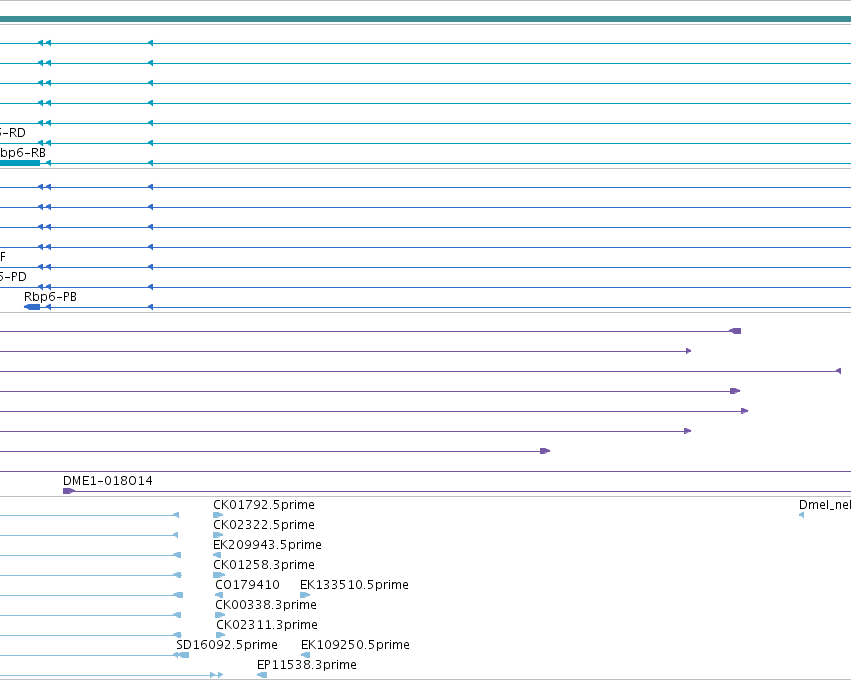Click the exon glyph under EP11538.3prime
Image resolution: width=851 pixels, height=680 pixels.
click(262, 676)
